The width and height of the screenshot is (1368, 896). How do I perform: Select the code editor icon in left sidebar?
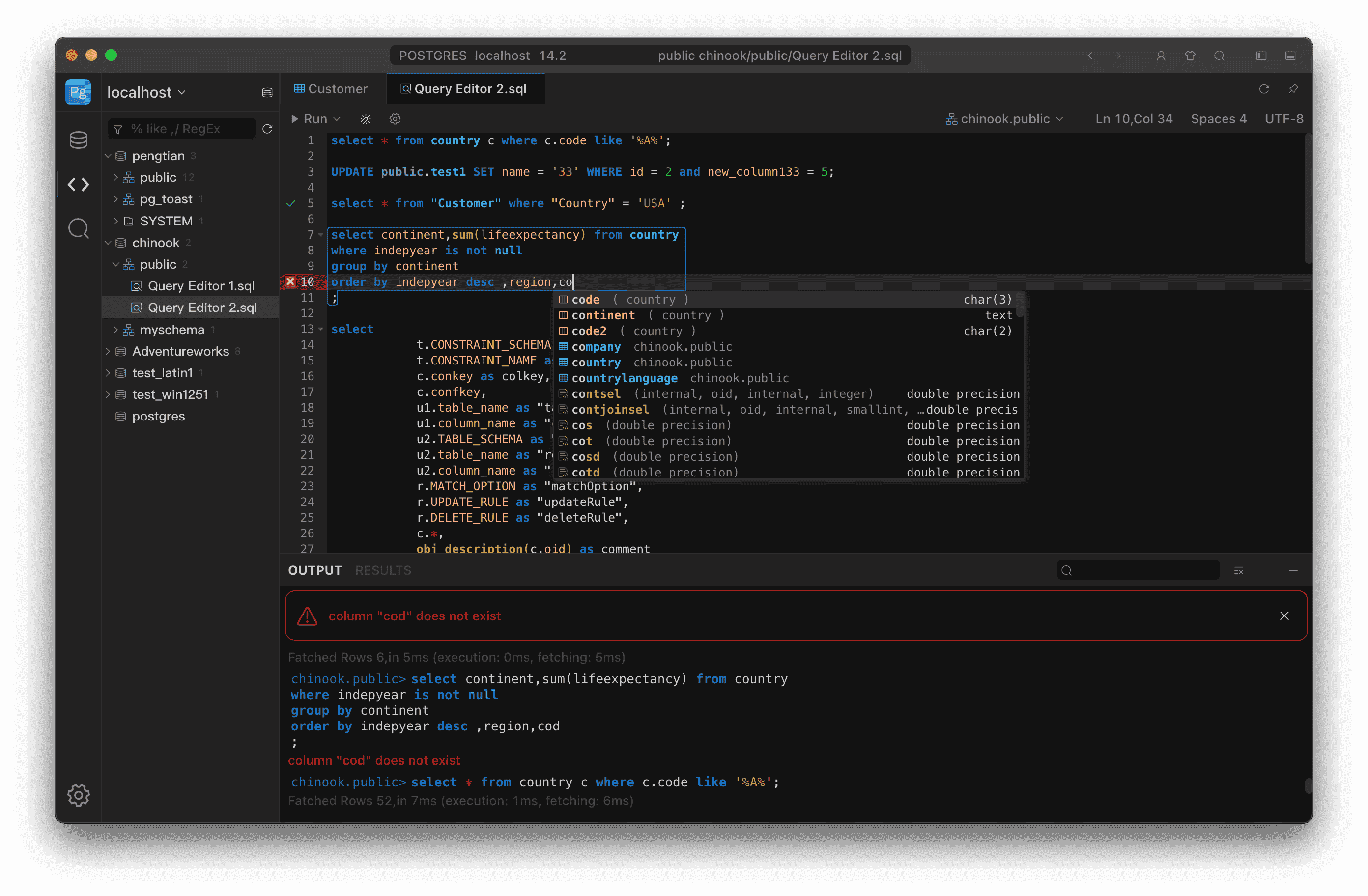78,184
